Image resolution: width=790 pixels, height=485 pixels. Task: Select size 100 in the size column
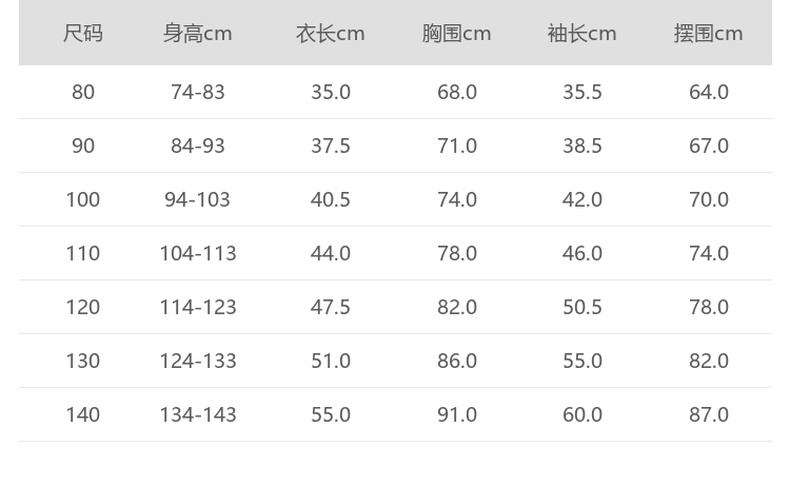tap(83, 200)
